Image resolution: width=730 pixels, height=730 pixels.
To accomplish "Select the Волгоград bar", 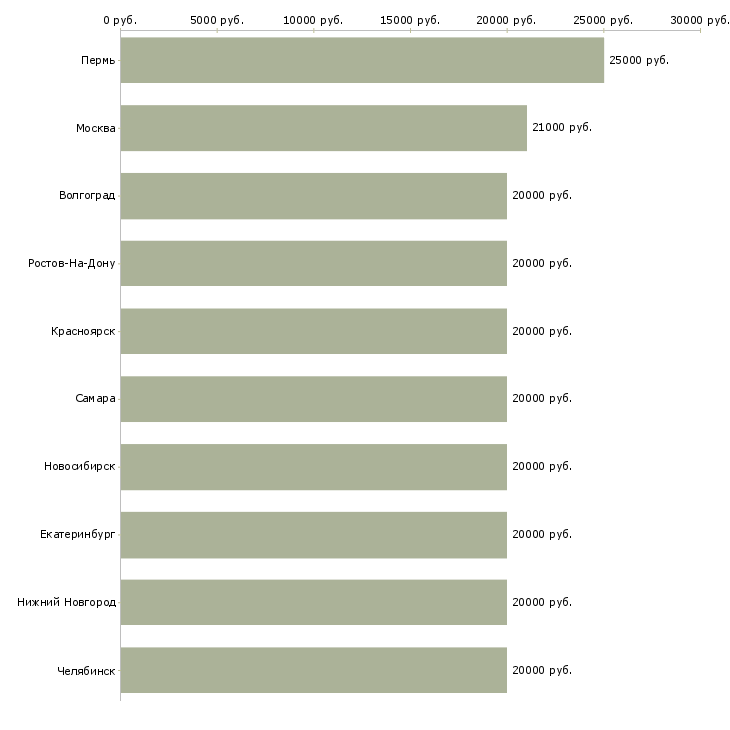I will pyautogui.click(x=313, y=196).
